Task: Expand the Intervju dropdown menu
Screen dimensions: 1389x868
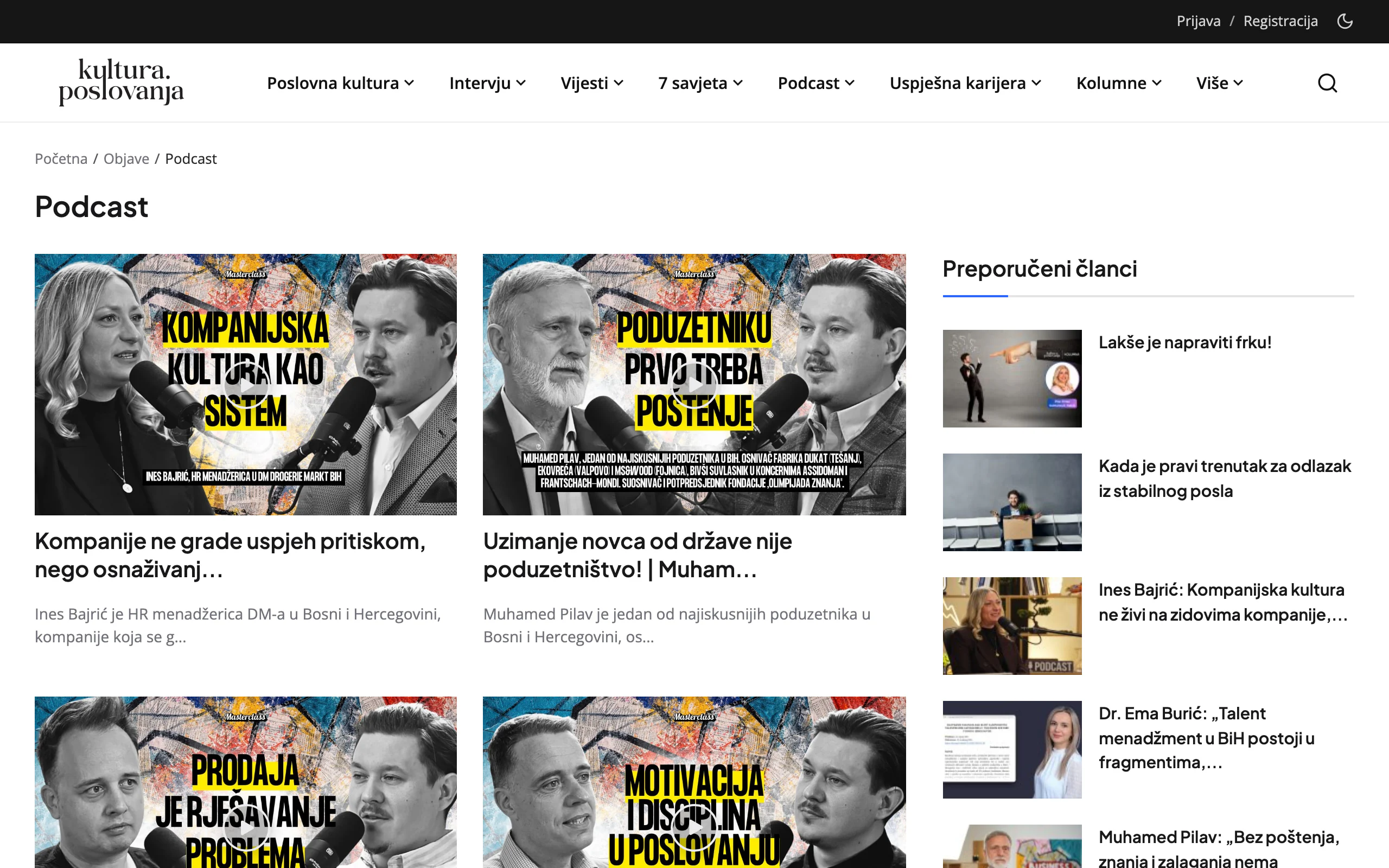Action: point(487,82)
